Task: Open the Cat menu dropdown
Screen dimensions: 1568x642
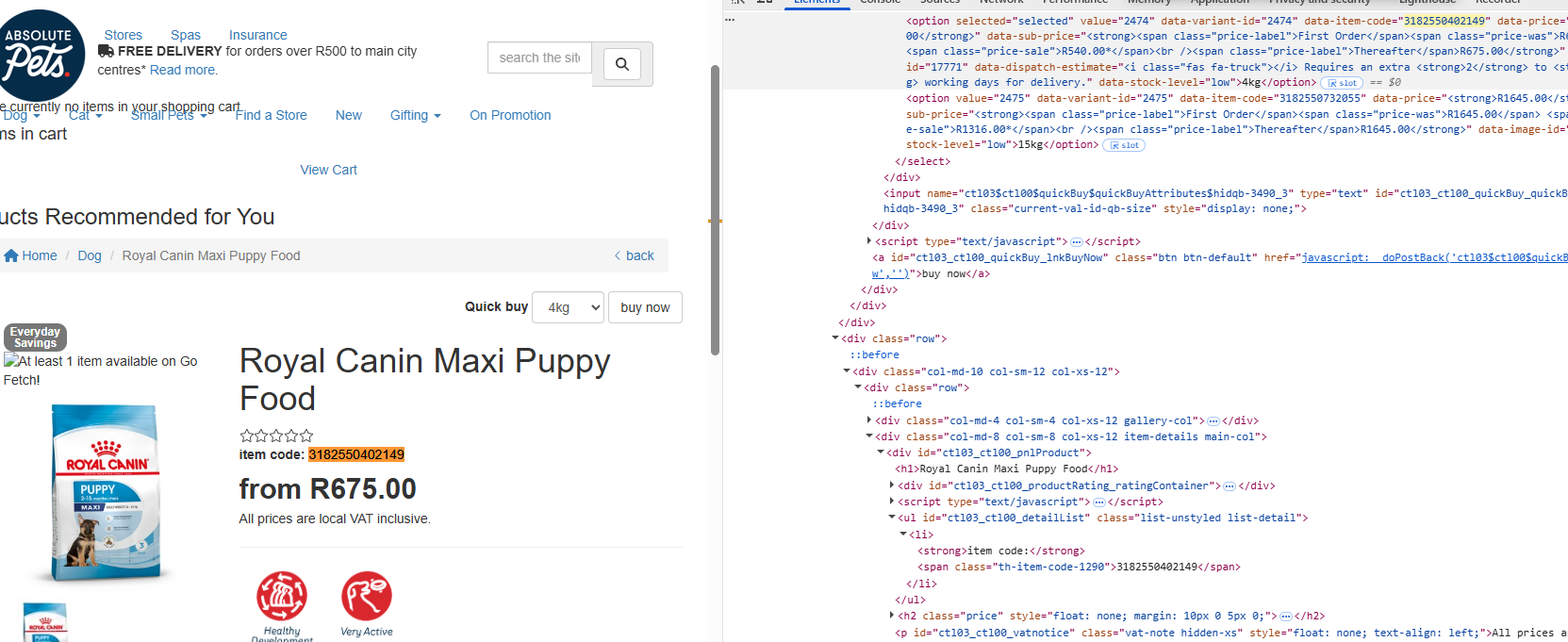Action: (85, 115)
